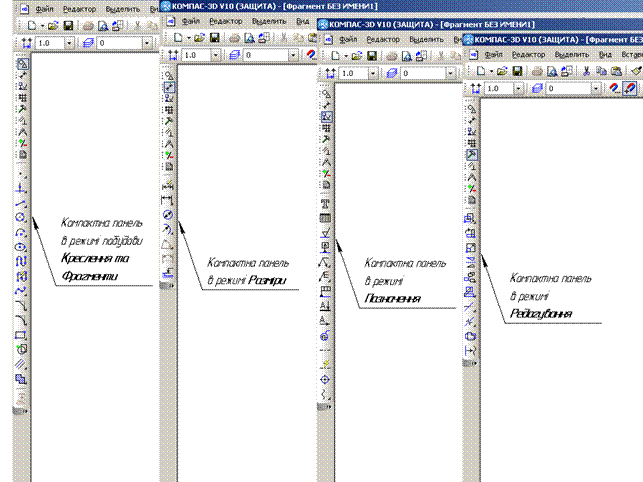The height and width of the screenshot is (482, 643).
Task: Open the Выделить menu in the third window
Action: click(x=426, y=39)
